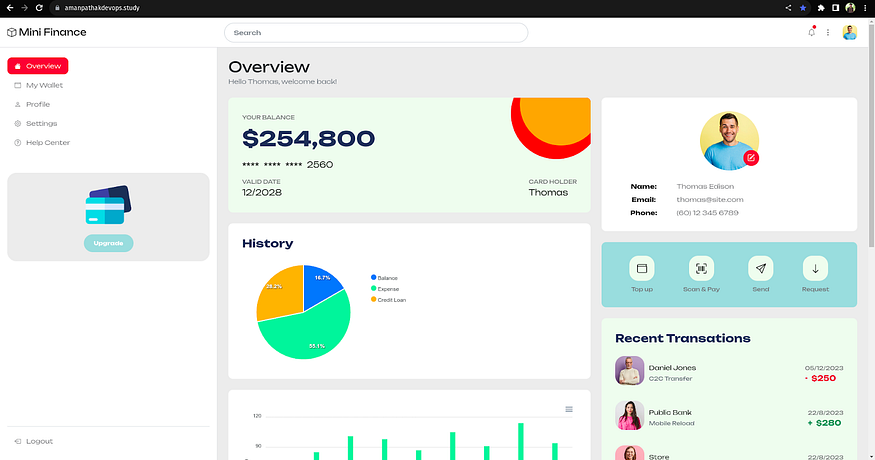Click Daniel Jones transaction avatar
The width and height of the screenshot is (875, 460).
pos(629,371)
